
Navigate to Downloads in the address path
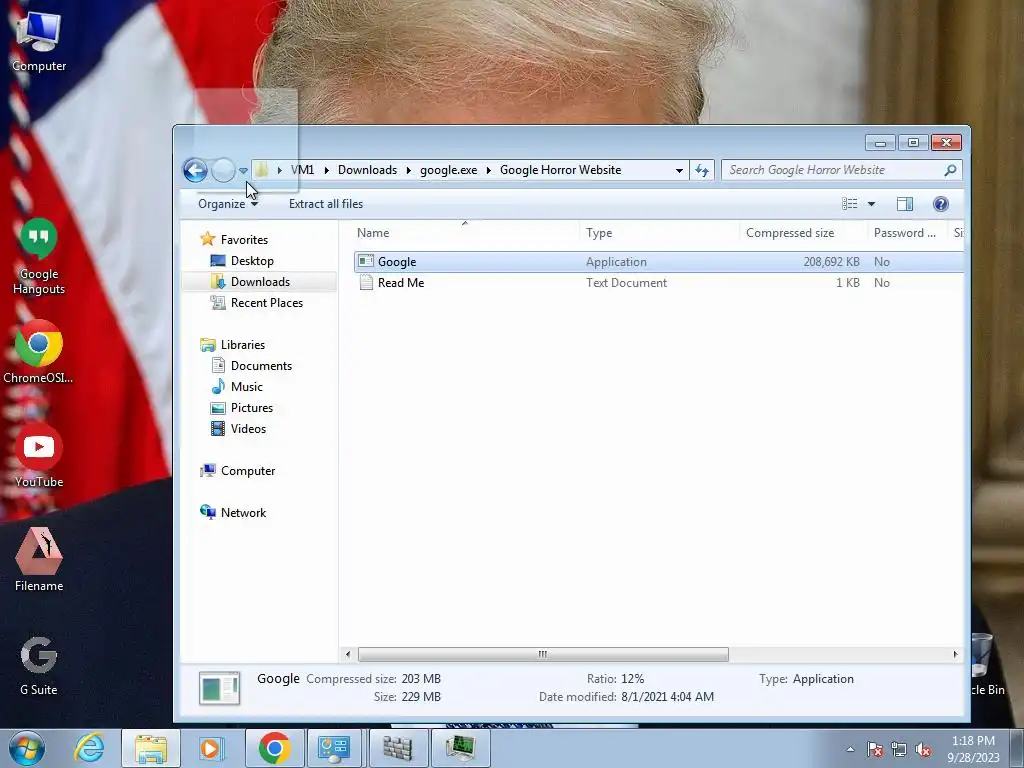tap(367, 170)
